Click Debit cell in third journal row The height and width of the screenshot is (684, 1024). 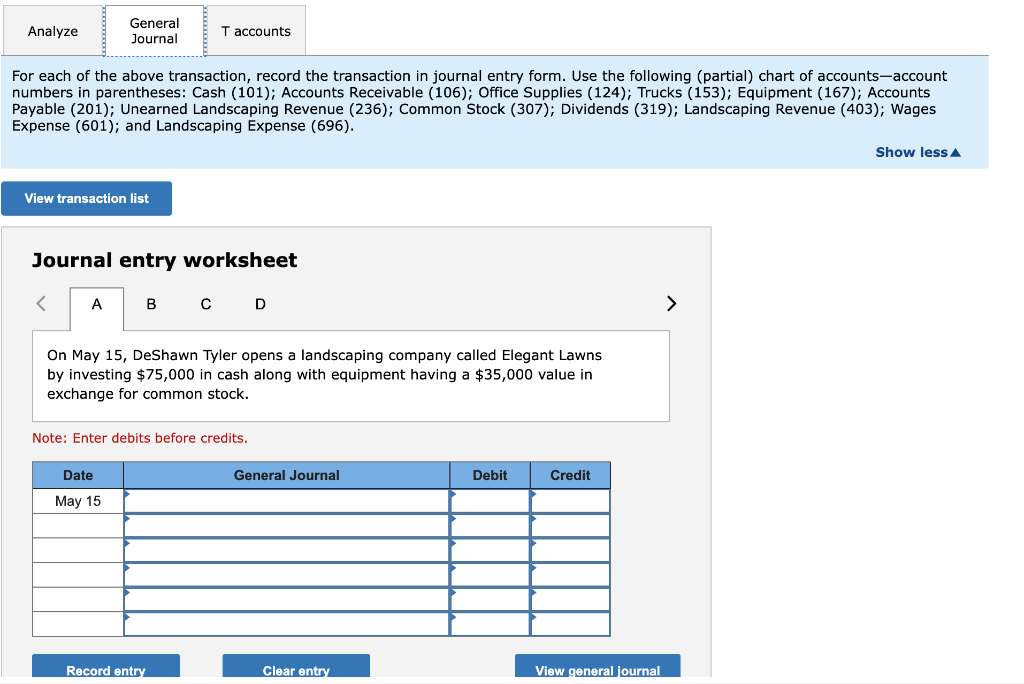[490, 550]
